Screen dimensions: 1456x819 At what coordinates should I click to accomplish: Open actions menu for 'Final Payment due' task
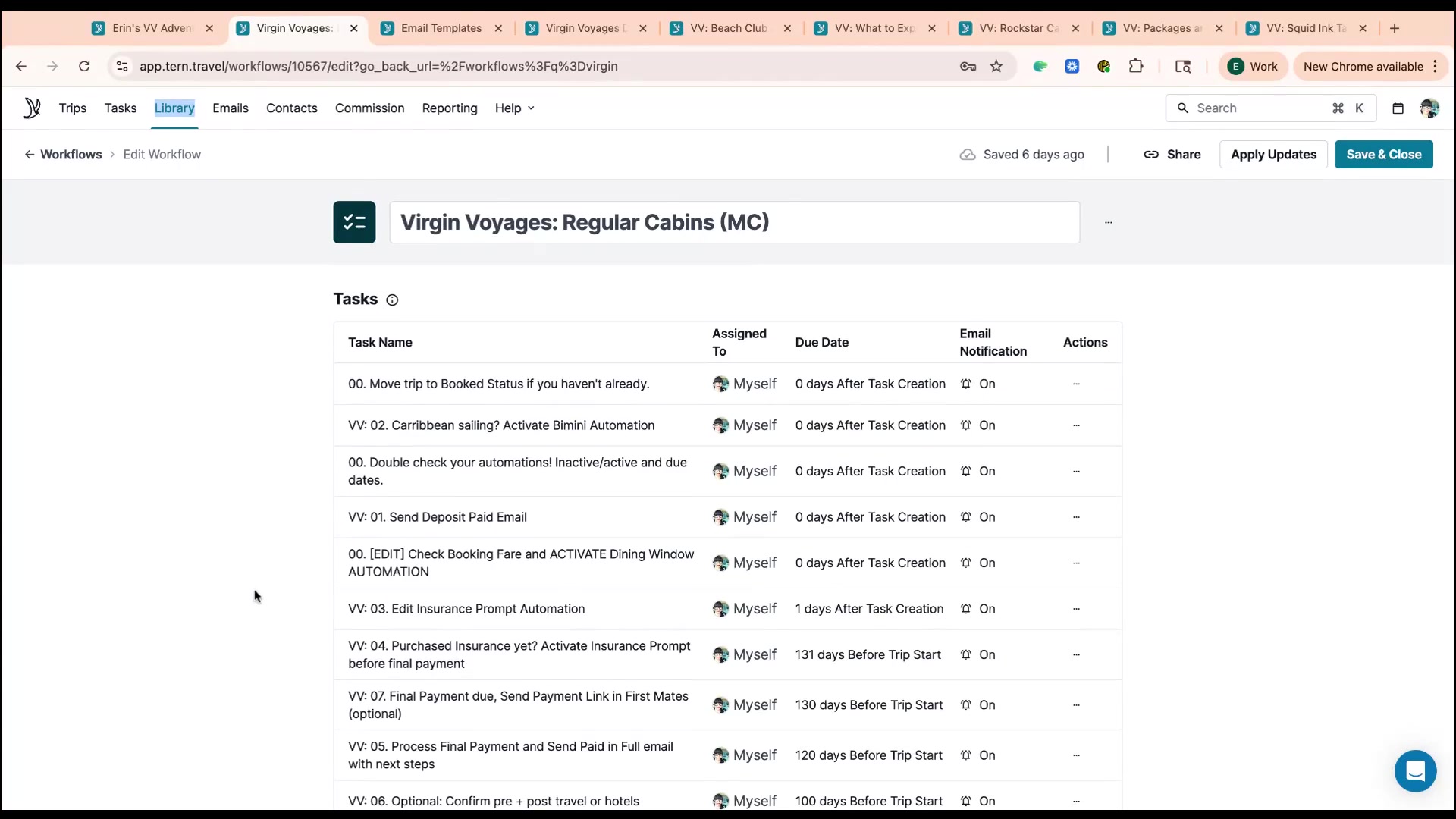[1076, 705]
